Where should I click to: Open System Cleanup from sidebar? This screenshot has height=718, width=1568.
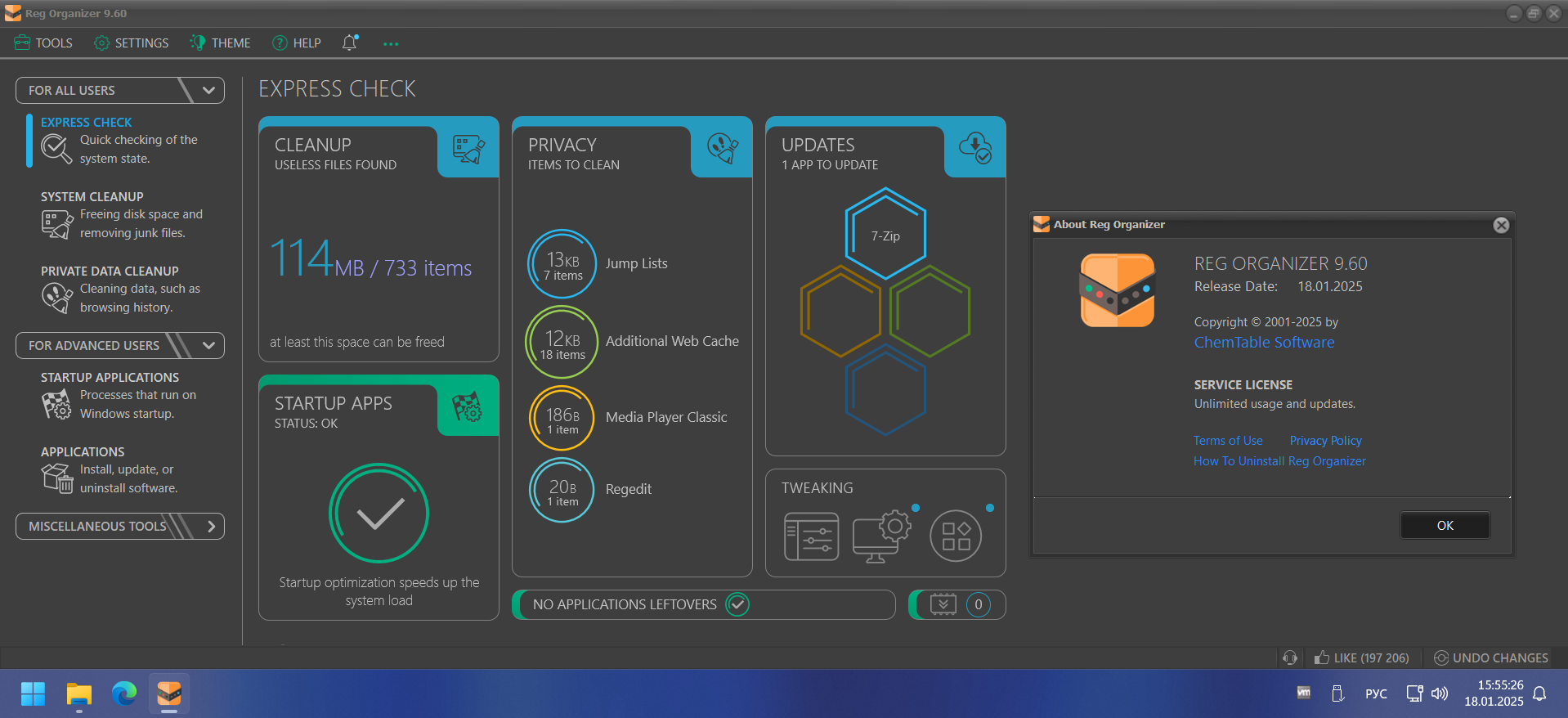point(123,215)
